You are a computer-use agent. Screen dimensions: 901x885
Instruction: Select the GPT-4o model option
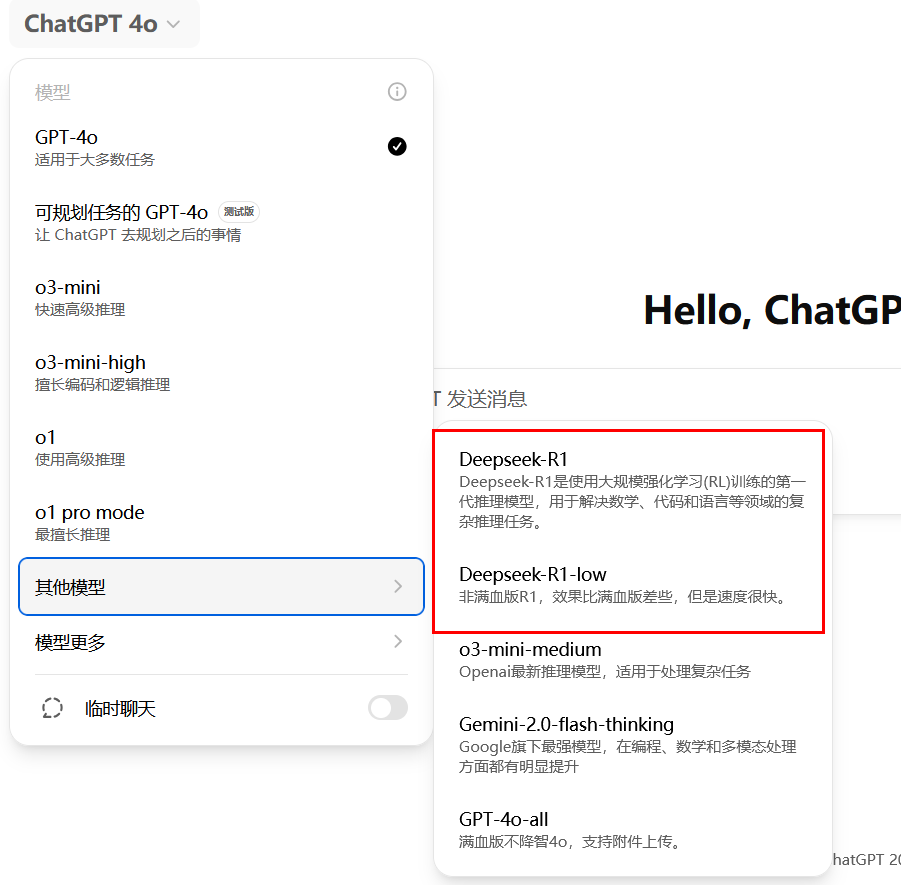(221, 147)
